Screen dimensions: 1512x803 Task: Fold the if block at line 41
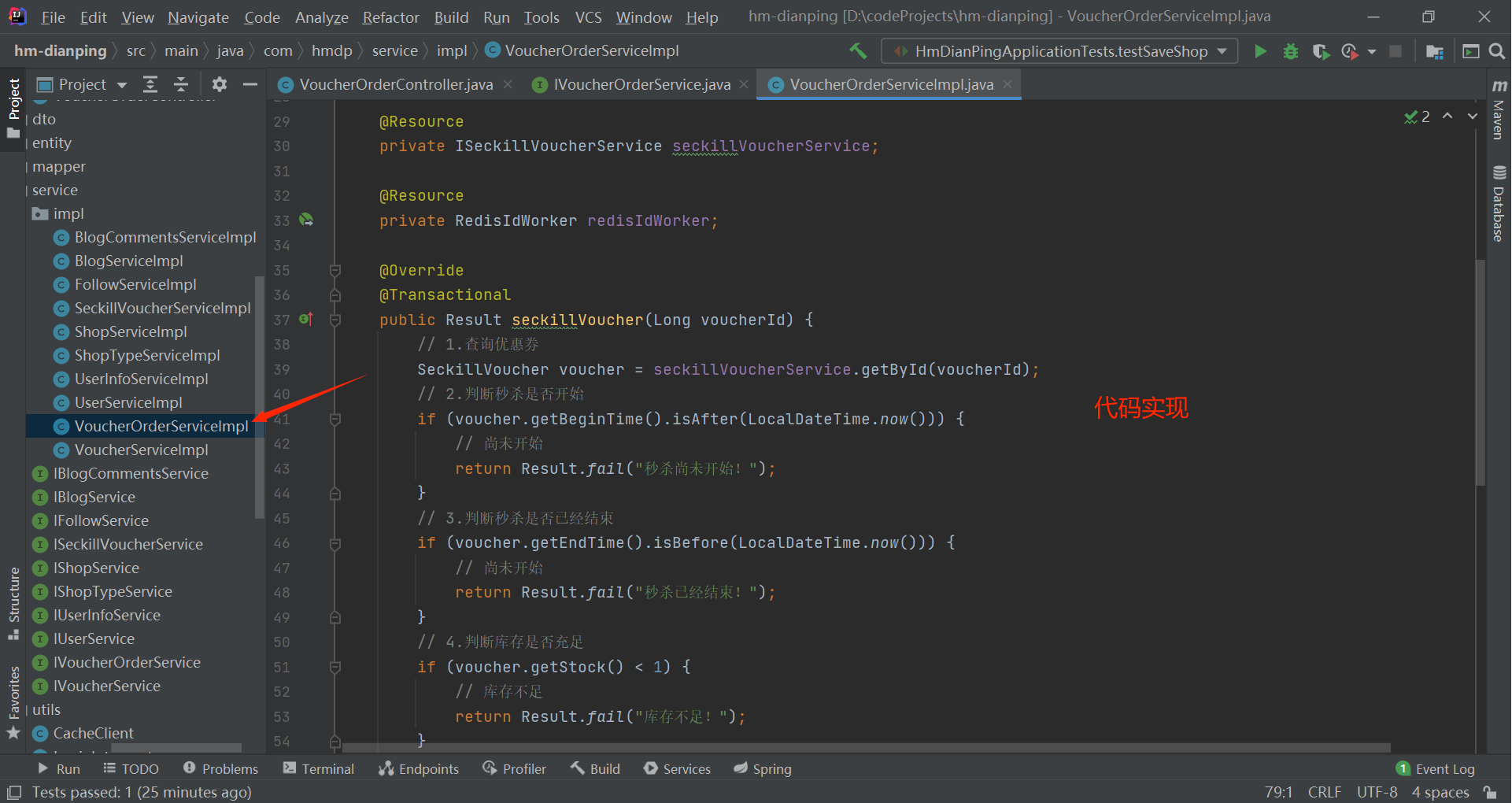coord(335,419)
